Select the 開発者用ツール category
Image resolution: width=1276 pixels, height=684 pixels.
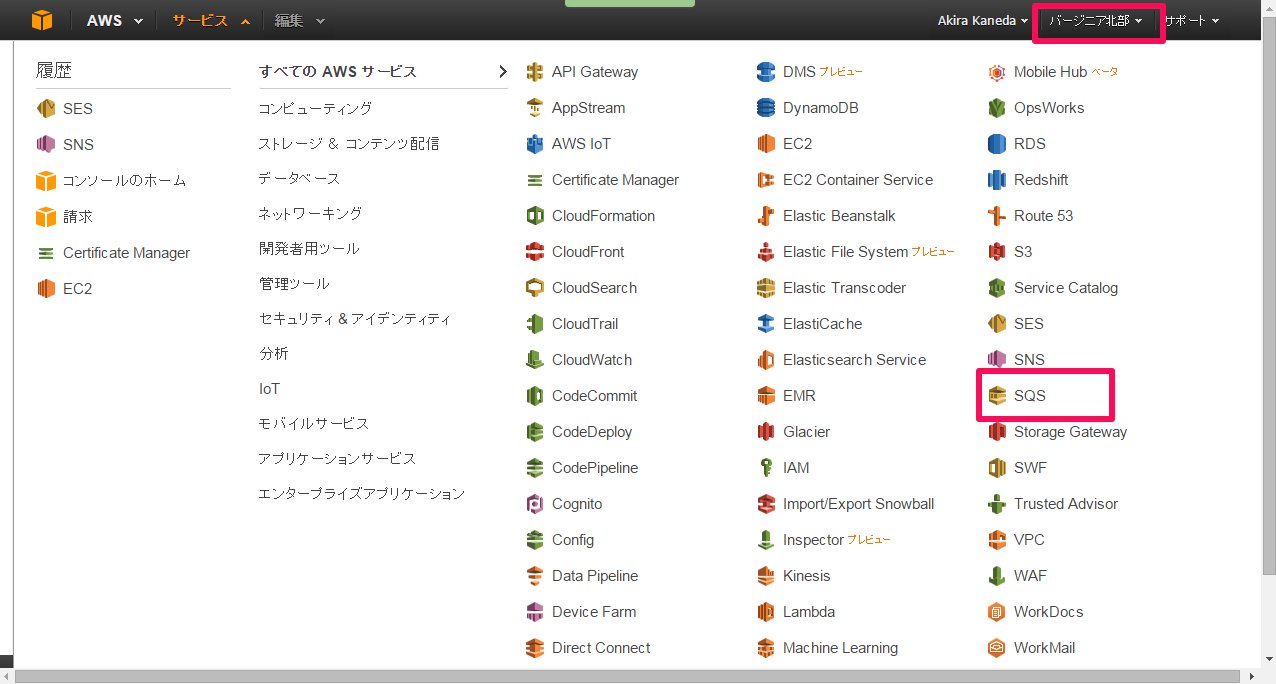click(309, 248)
